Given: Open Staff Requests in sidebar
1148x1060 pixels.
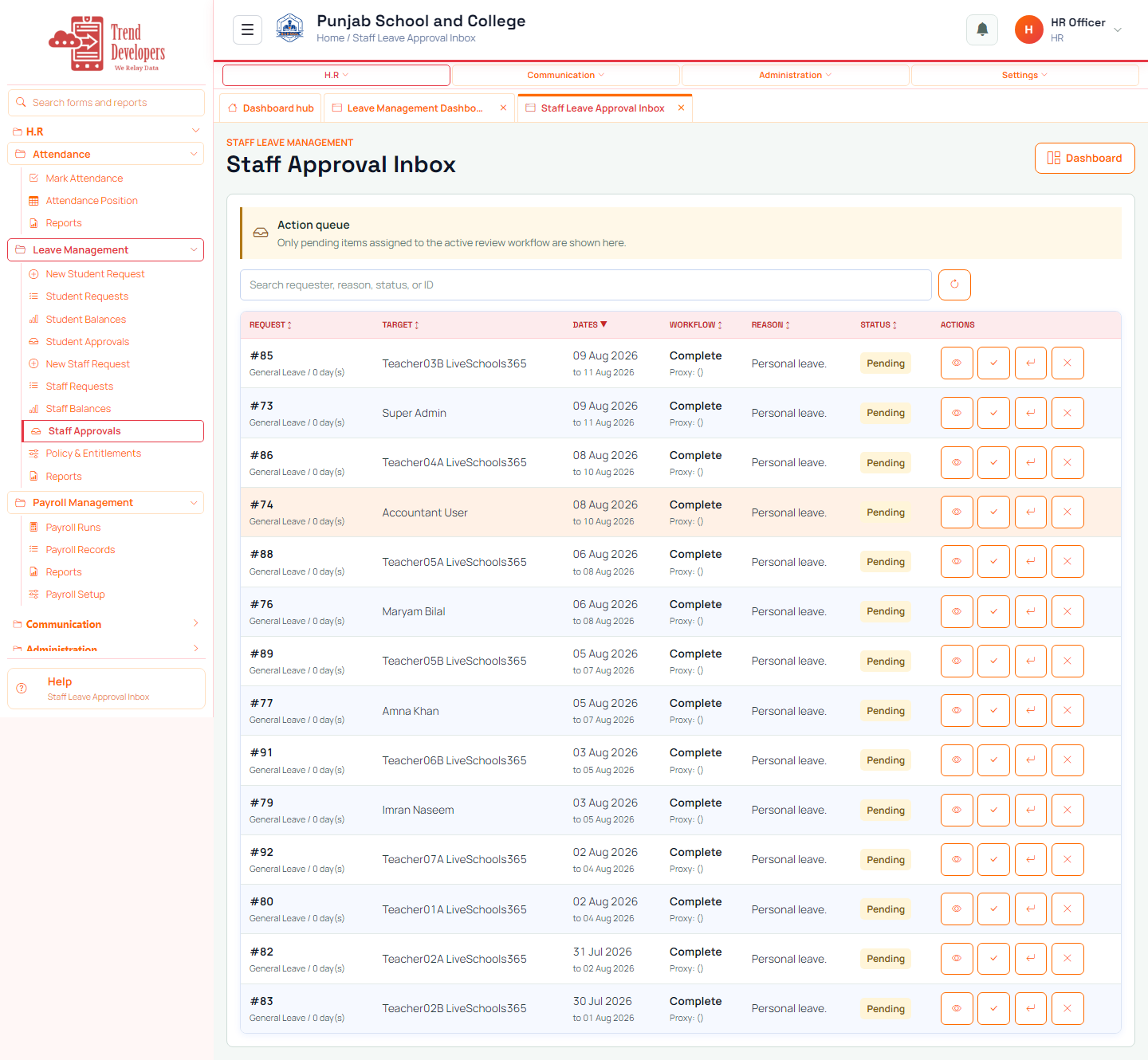Looking at the screenshot, I should pos(79,386).
